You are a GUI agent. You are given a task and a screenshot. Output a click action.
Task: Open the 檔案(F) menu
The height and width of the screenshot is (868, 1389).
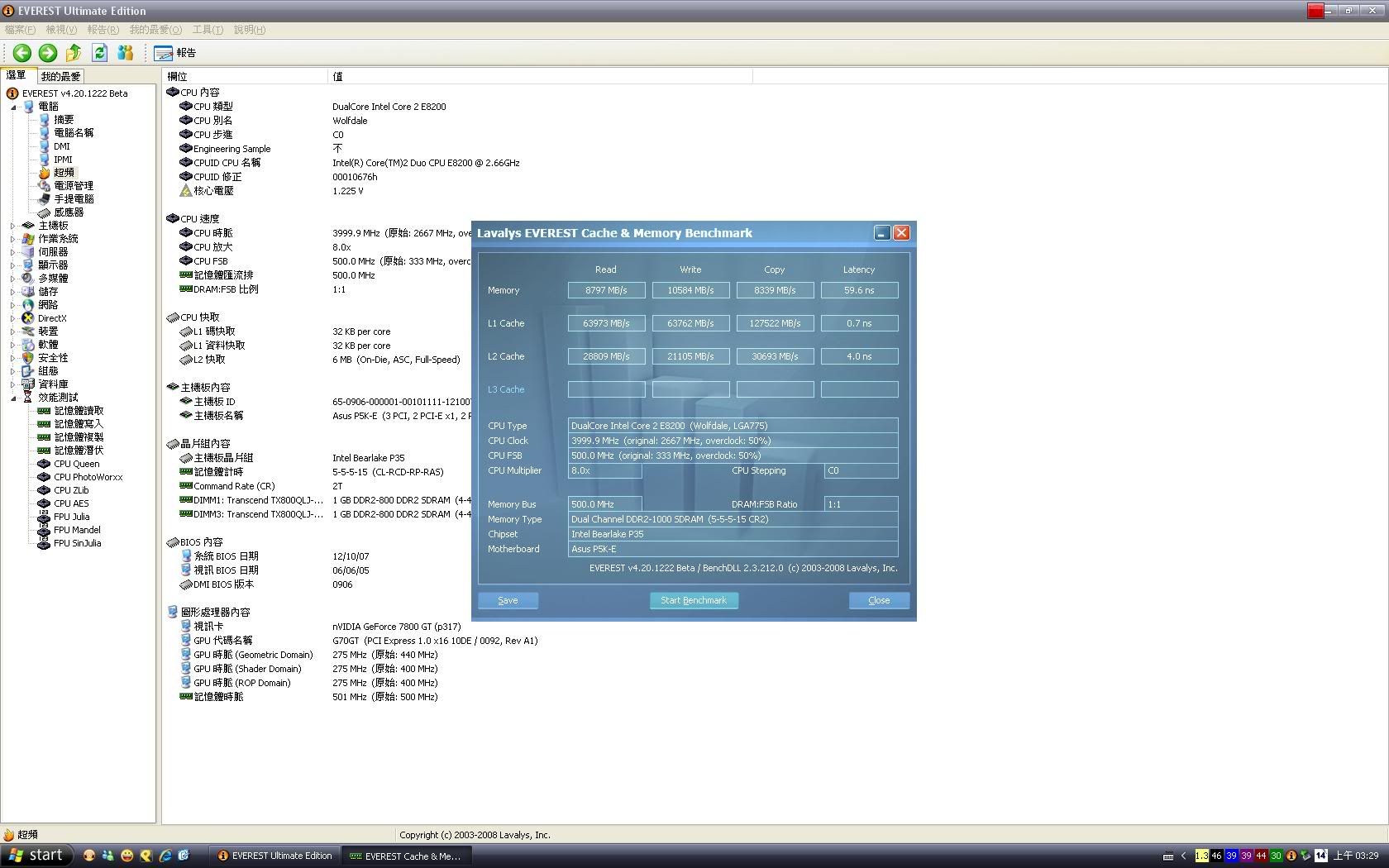(20, 30)
